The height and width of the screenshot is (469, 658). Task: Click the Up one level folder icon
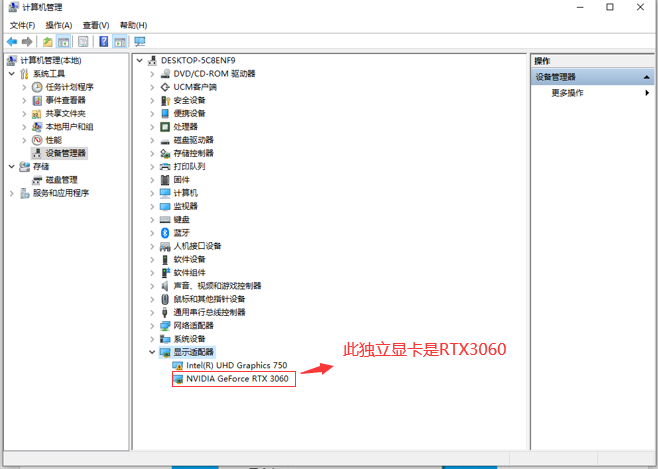tap(48, 42)
